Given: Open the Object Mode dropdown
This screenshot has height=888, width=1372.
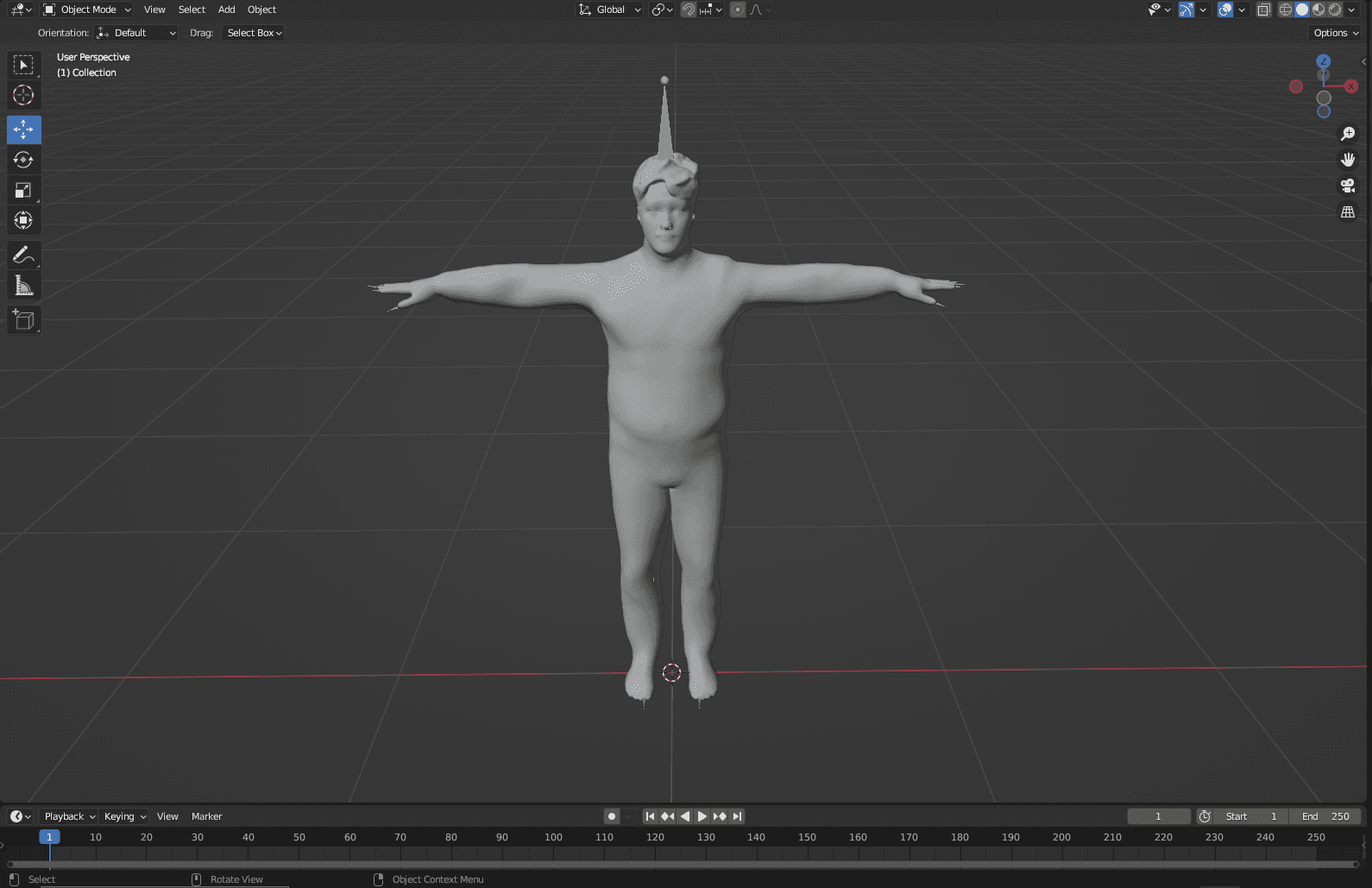Looking at the screenshot, I should (x=87, y=9).
